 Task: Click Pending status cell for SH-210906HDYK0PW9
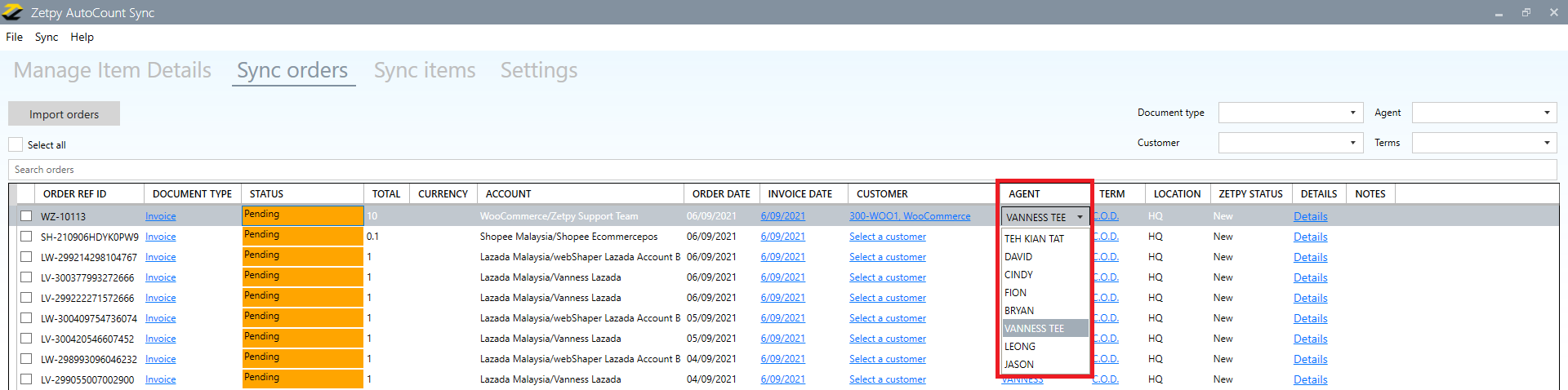pos(302,237)
